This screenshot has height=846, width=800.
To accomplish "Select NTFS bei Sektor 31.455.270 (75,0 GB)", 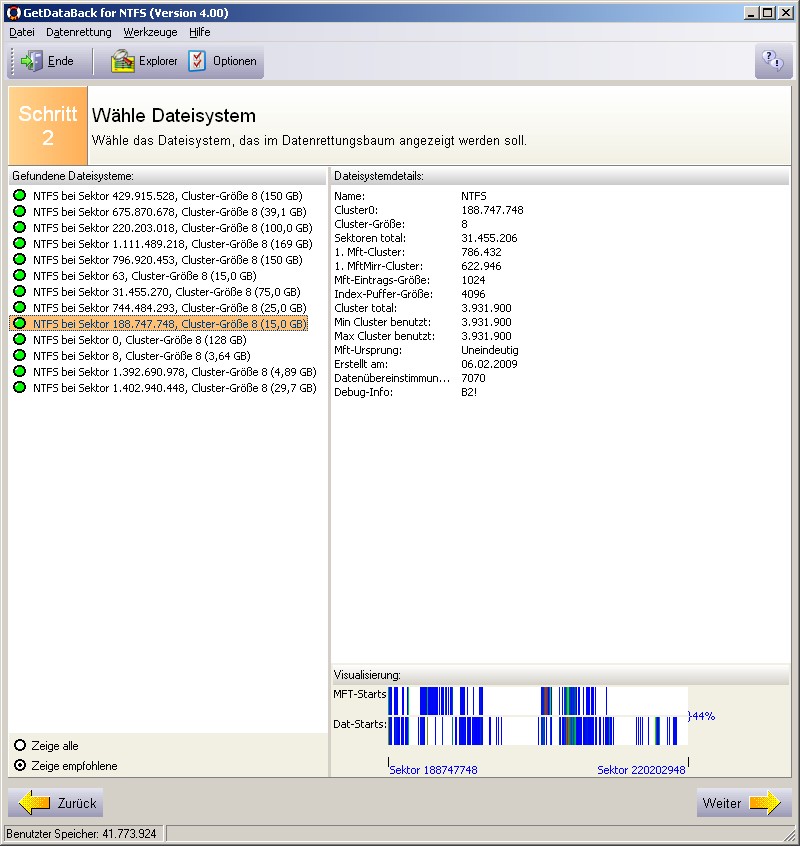I will pos(167,292).
